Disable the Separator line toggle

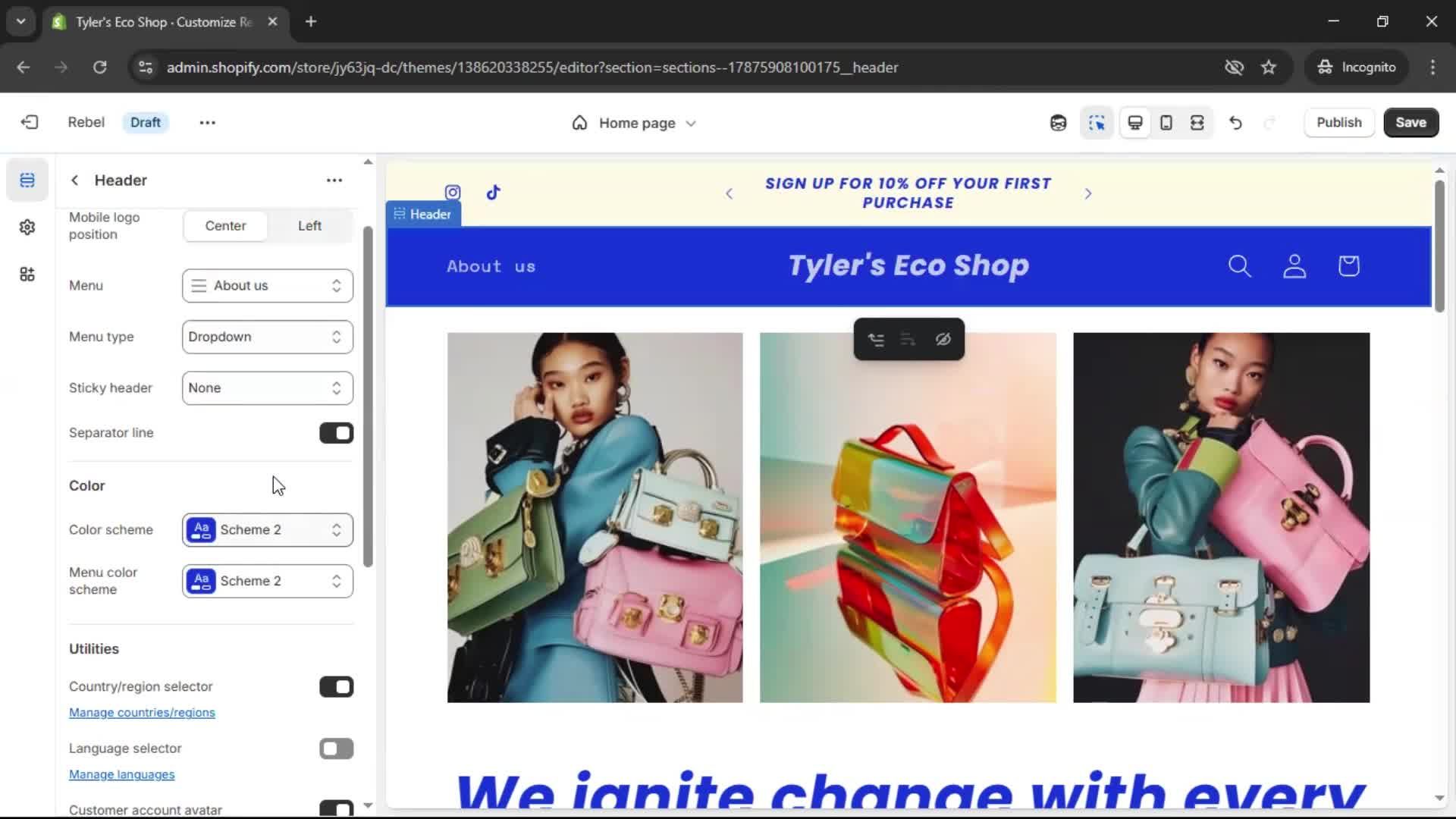pyautogui.click(x=336, y=433)
